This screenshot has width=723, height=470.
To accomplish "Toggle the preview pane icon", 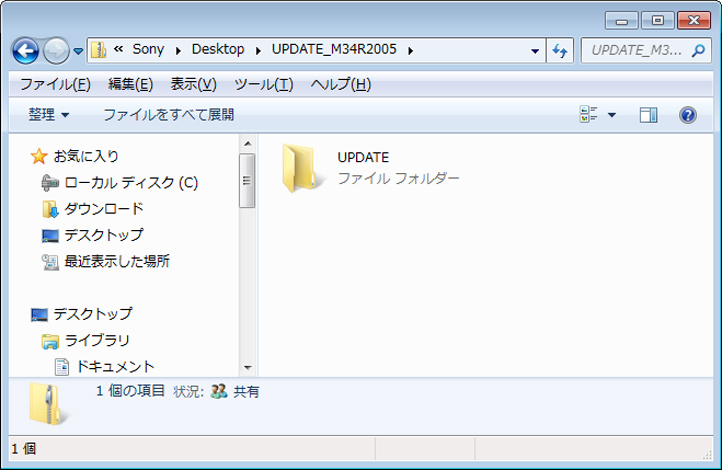I will pos(648,115).
